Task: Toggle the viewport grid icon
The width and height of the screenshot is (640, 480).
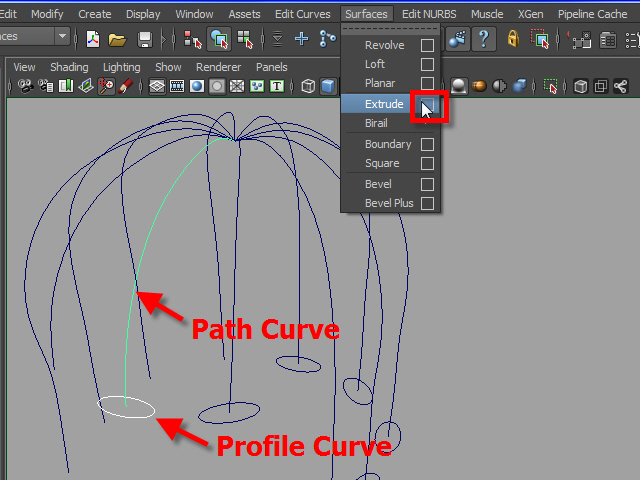Action: pos(157,86)
